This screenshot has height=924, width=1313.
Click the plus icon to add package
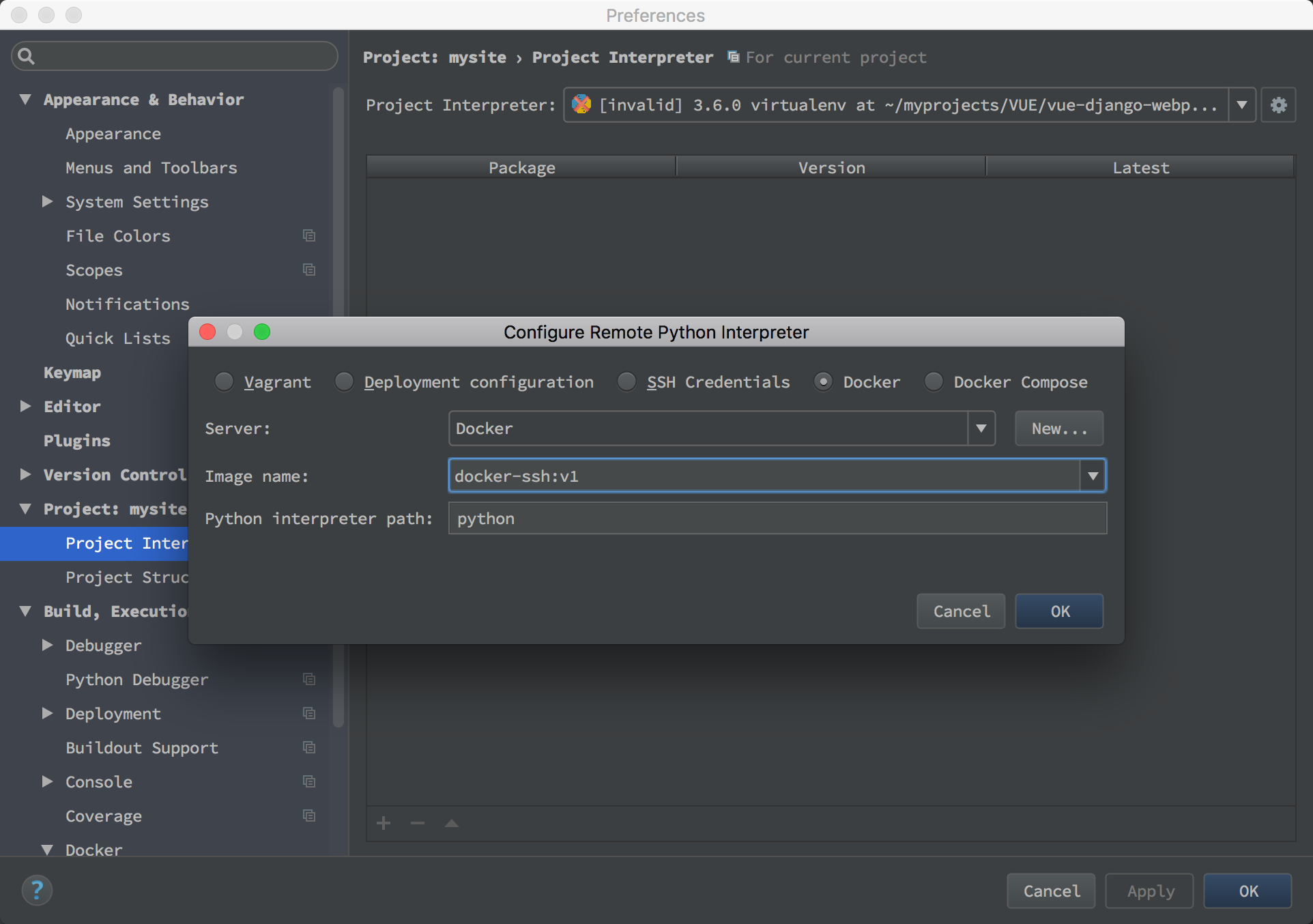[x=384, y=823]
